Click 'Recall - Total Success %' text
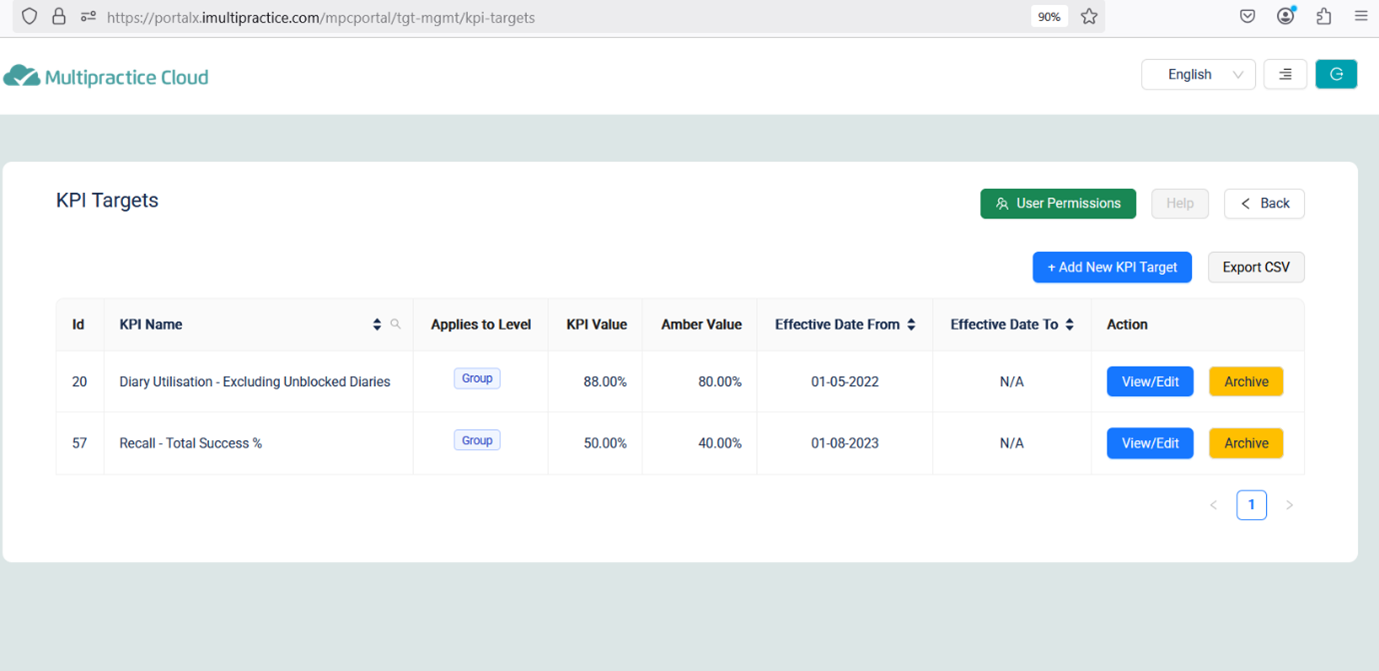 [191, 444]
